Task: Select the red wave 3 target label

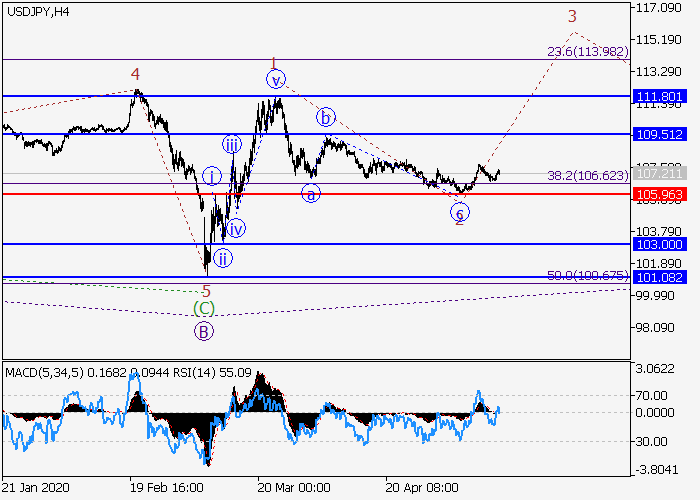Action: coord(572,16)
